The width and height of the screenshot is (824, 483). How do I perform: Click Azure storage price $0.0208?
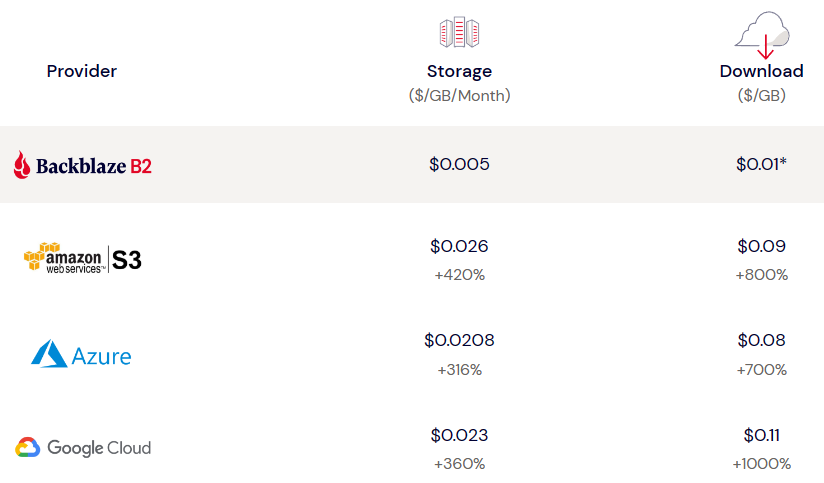pyautogui.click(x=459, y=340)
